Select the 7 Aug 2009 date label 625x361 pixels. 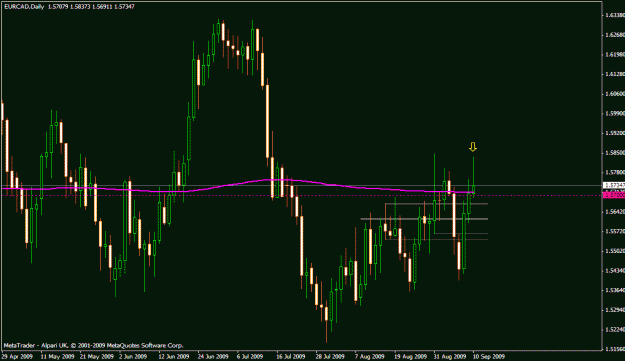click(x=369, y=356)
